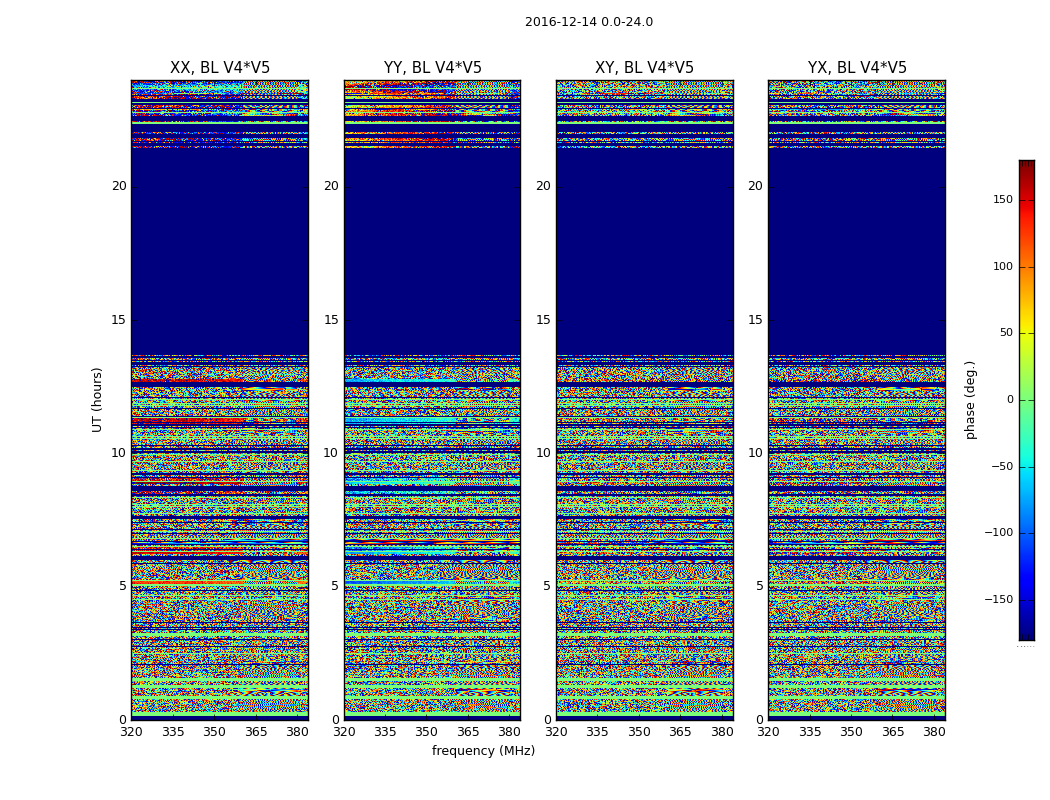Click the colorbar tick label '−50'
This screenshot has height=800, width=1050.
coord(1002,466)
